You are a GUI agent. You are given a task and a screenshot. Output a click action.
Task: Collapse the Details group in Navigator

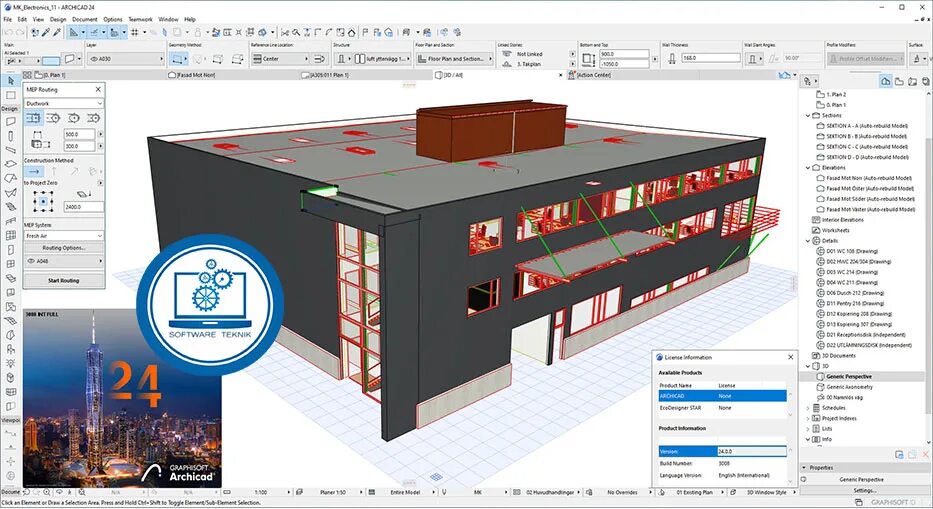pos(807,241)
